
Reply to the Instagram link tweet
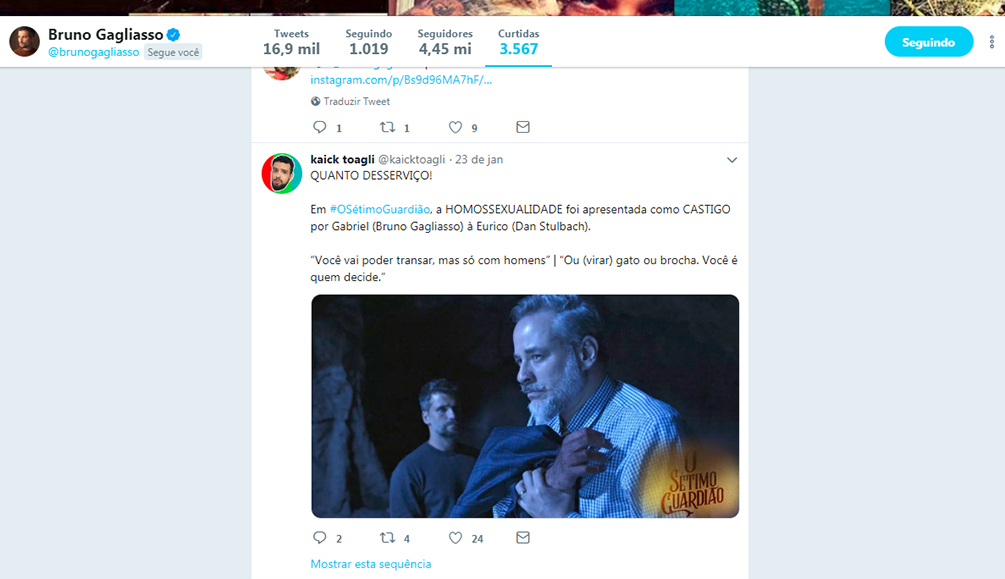[320, 127]
